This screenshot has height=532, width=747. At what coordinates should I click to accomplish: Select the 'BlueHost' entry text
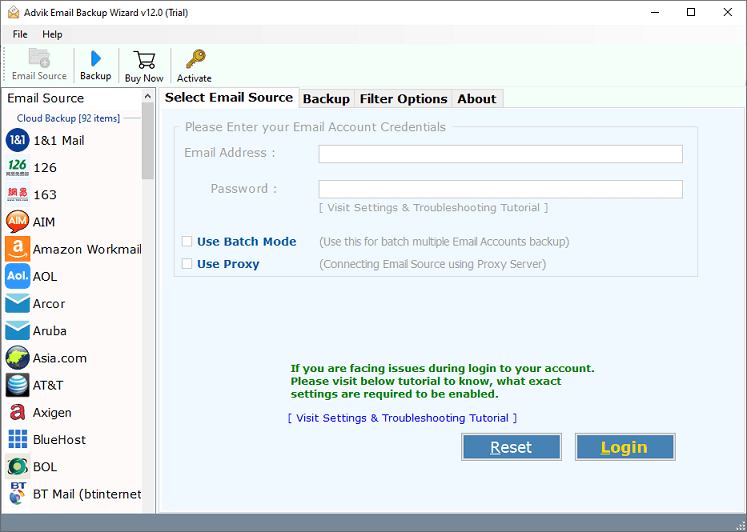click(x=59, y=440)
